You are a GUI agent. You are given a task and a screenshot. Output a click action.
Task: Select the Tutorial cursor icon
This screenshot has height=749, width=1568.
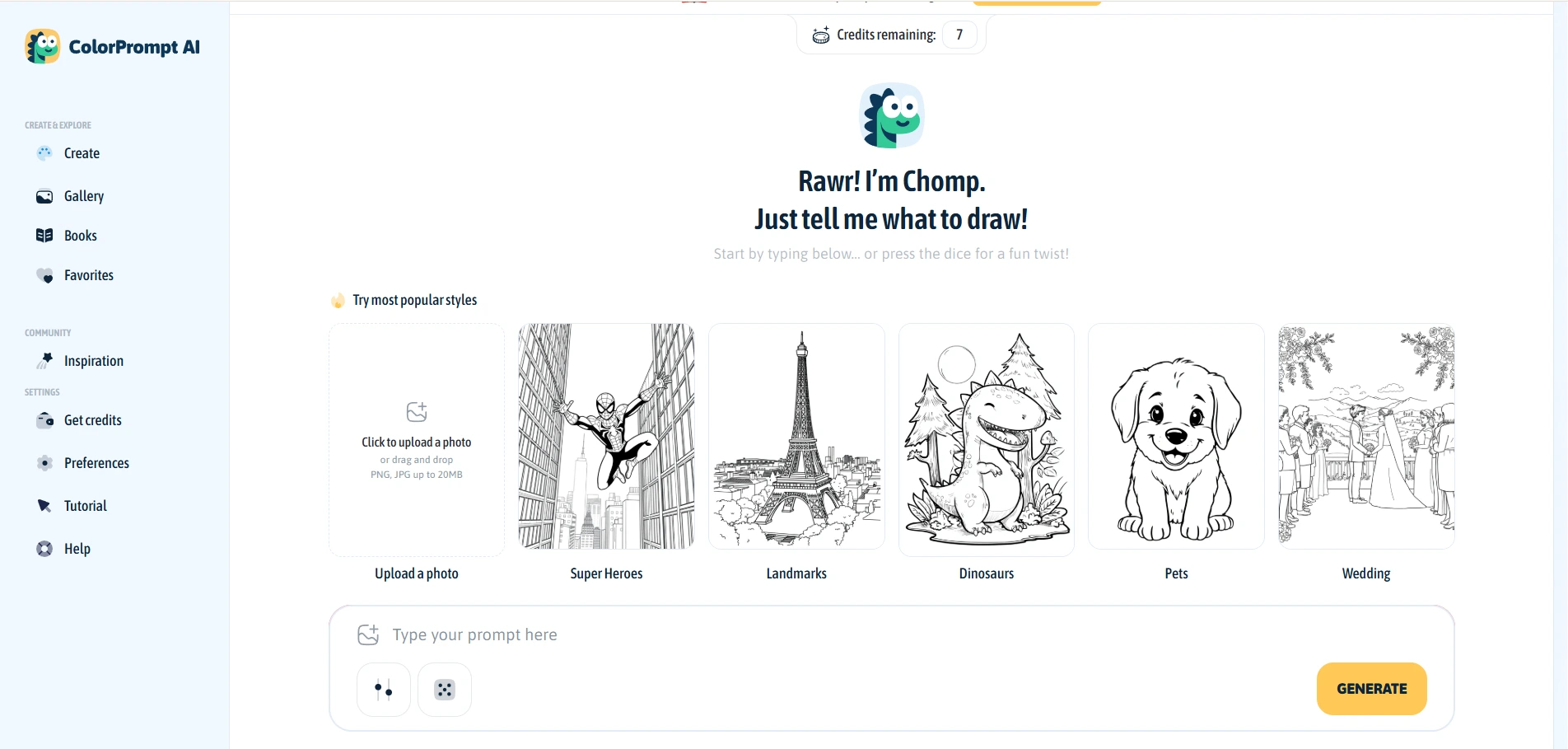(44, 505)
